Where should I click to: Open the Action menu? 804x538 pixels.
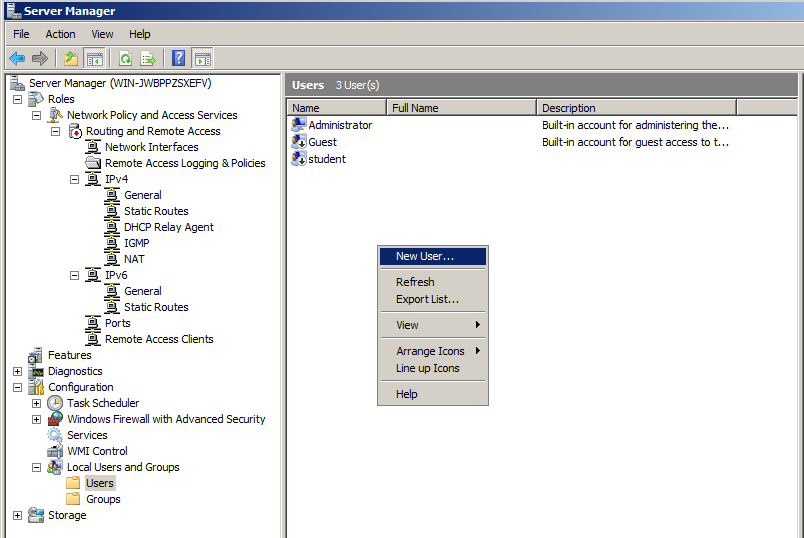coord(60,34)
